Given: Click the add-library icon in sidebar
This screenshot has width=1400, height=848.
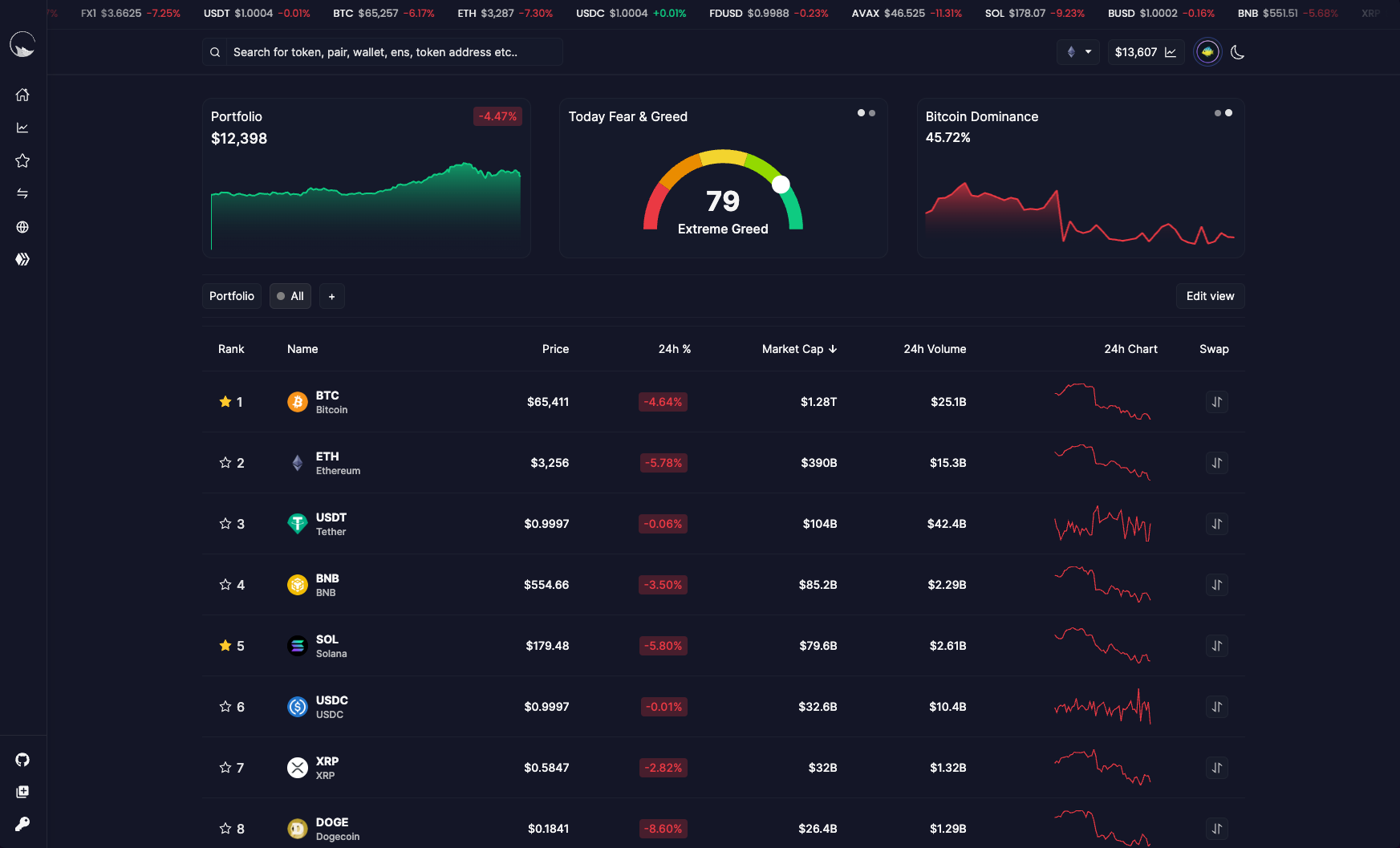Looking at the screenshot, I should tap(22, 792).
